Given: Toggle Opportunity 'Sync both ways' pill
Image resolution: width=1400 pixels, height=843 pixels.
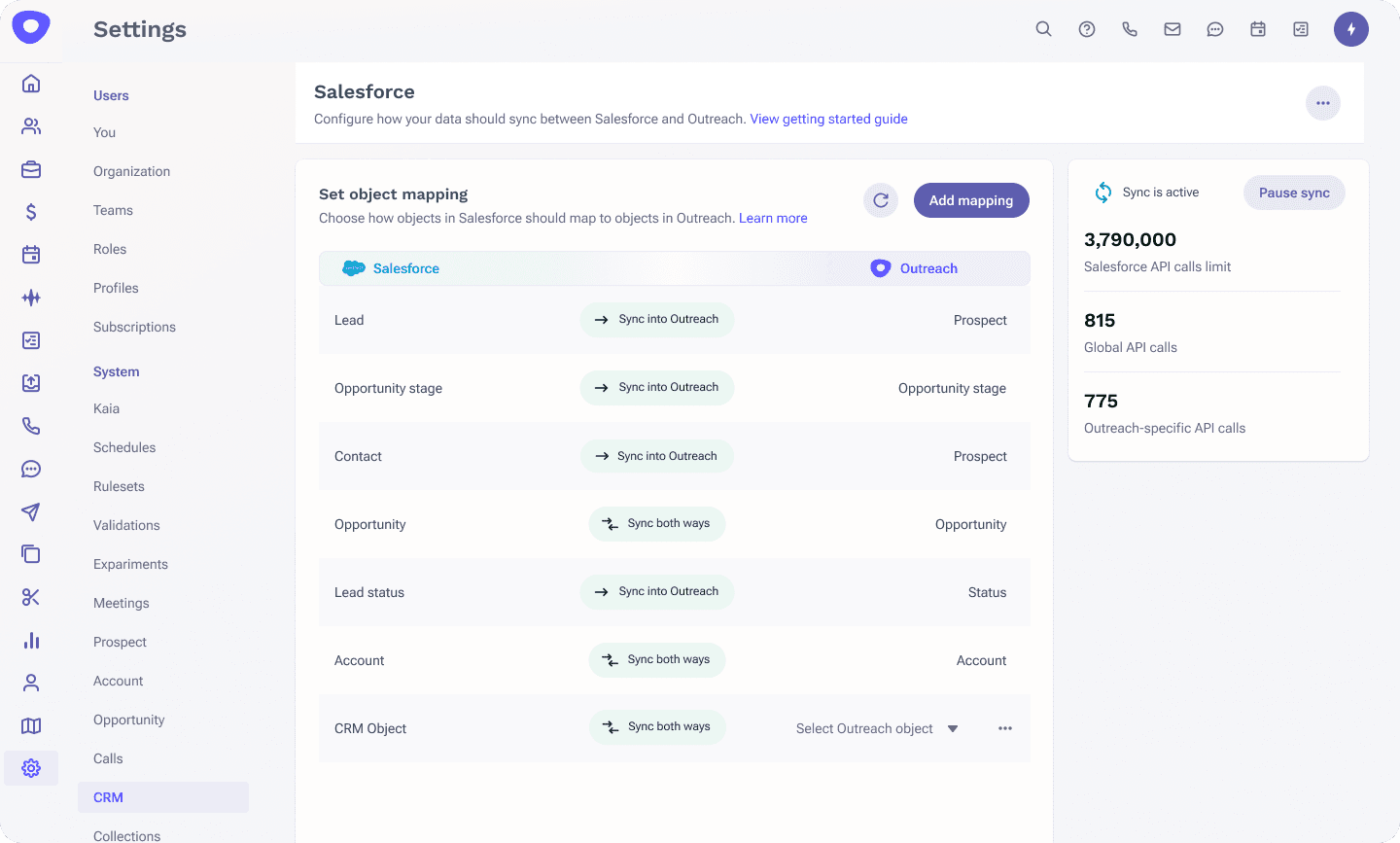Looking at the screenshot, I should pyautogui.click(x=657, y=524).
